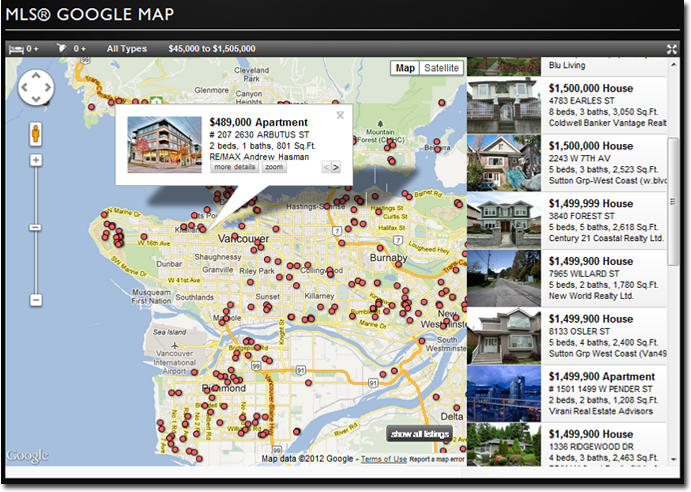Screen dimensions: 691x492
Task: Close the listing info popup
Action: [340, 115]
